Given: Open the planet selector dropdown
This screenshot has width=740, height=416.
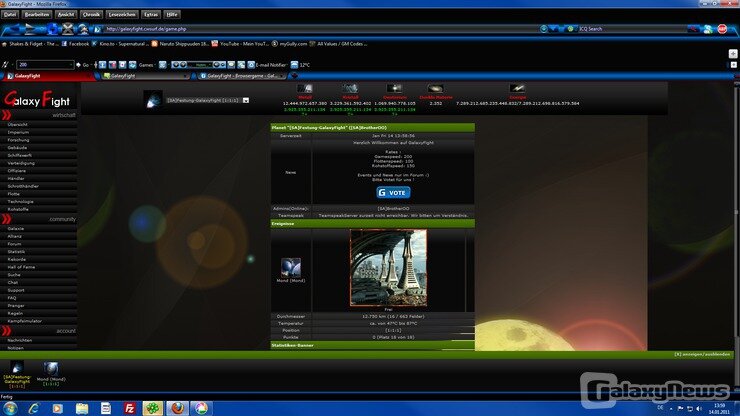Looking at the screenshot, I should pyautogui.click(x=246, y=100).
